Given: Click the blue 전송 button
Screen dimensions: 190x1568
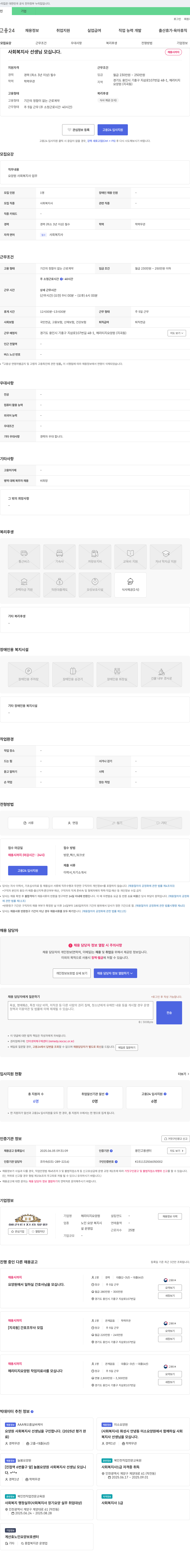Looking at the screenshot, I should (169, 1013).
